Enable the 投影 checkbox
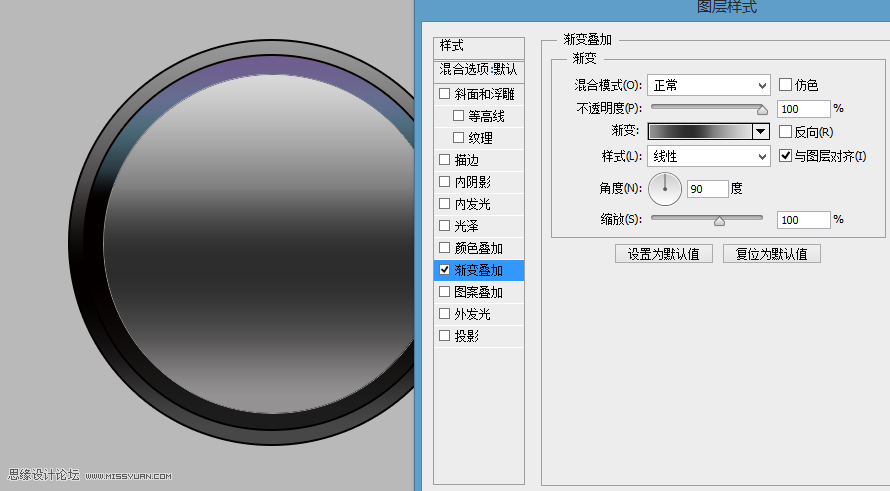Viewport: 890px width, 491px height. click(x=444, y=335)
